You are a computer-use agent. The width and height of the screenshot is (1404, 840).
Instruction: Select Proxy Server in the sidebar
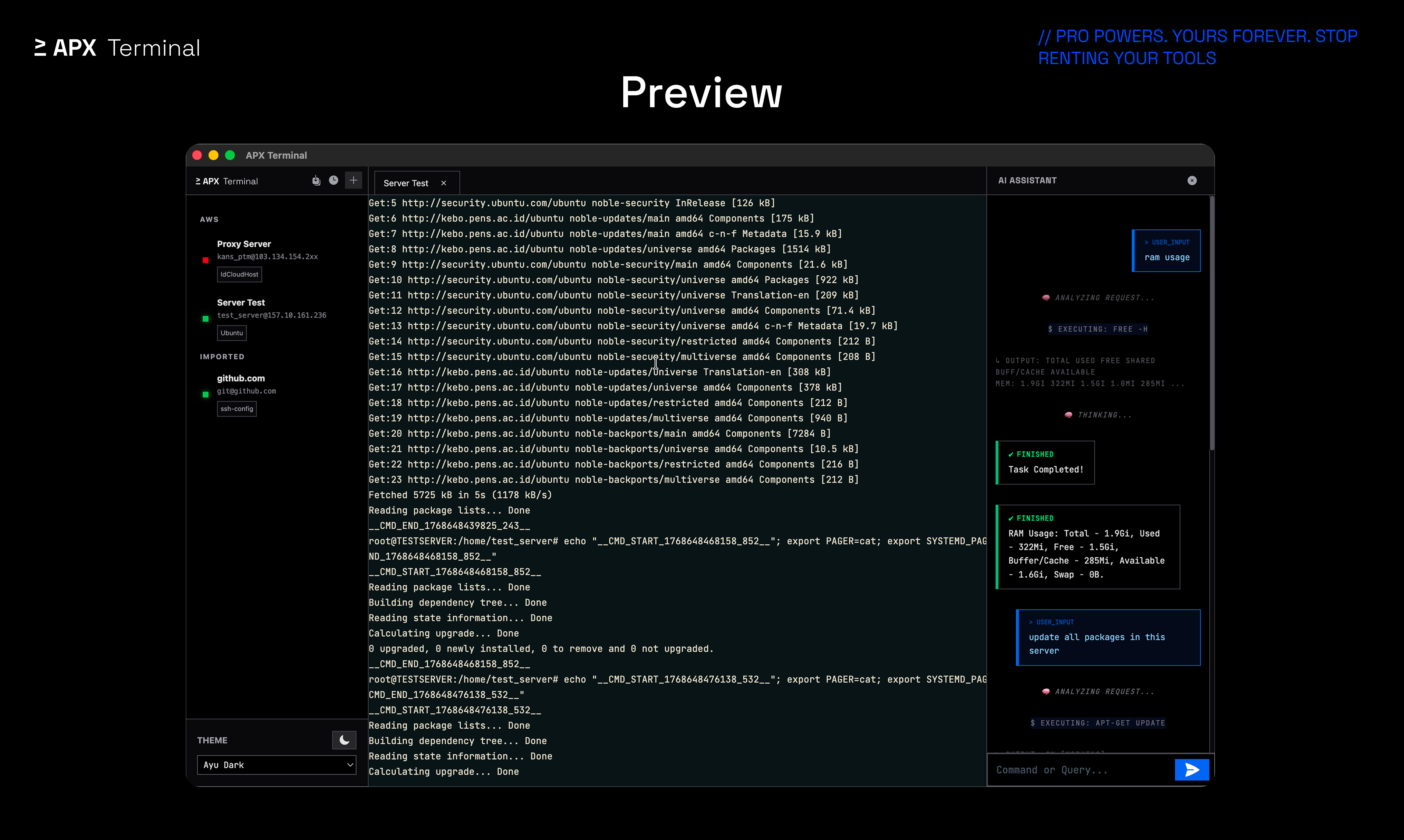tap(244, 243)
